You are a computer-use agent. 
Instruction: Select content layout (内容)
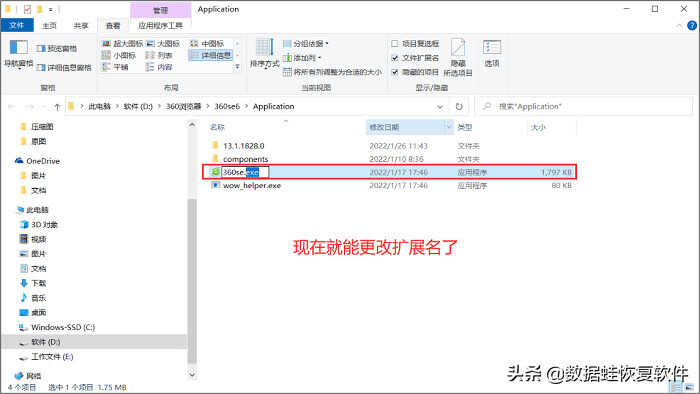point(159,67)
